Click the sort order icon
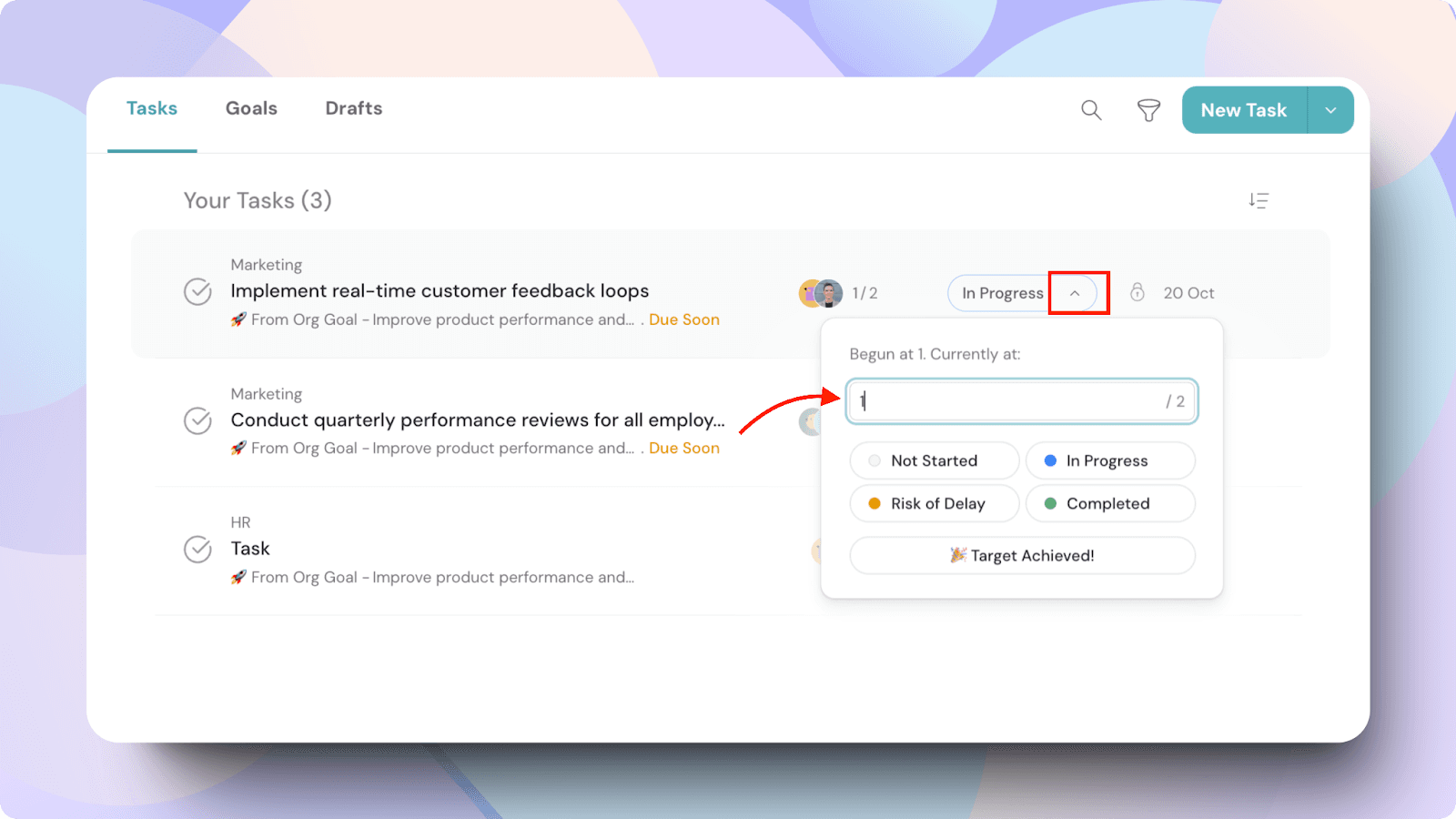This screenshot has width=1456, height=819. tap(1259, 200)
